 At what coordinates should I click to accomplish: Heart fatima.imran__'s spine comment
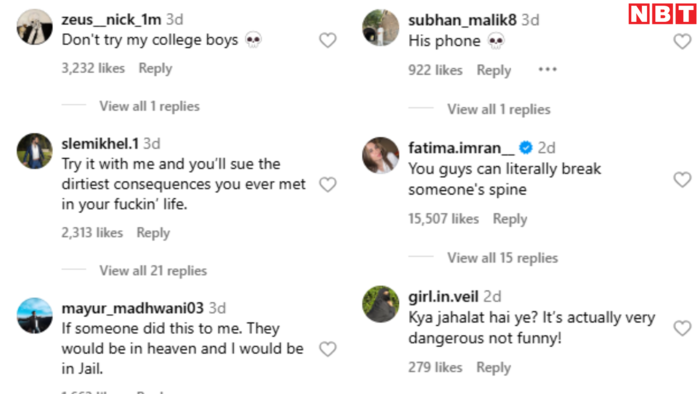pos(682,180)
